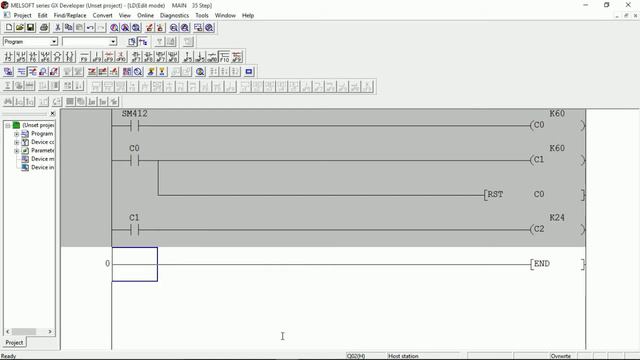The image size is (640, 360).
Task: Click the F9 horizontal line icon
Action: [84, 57]
